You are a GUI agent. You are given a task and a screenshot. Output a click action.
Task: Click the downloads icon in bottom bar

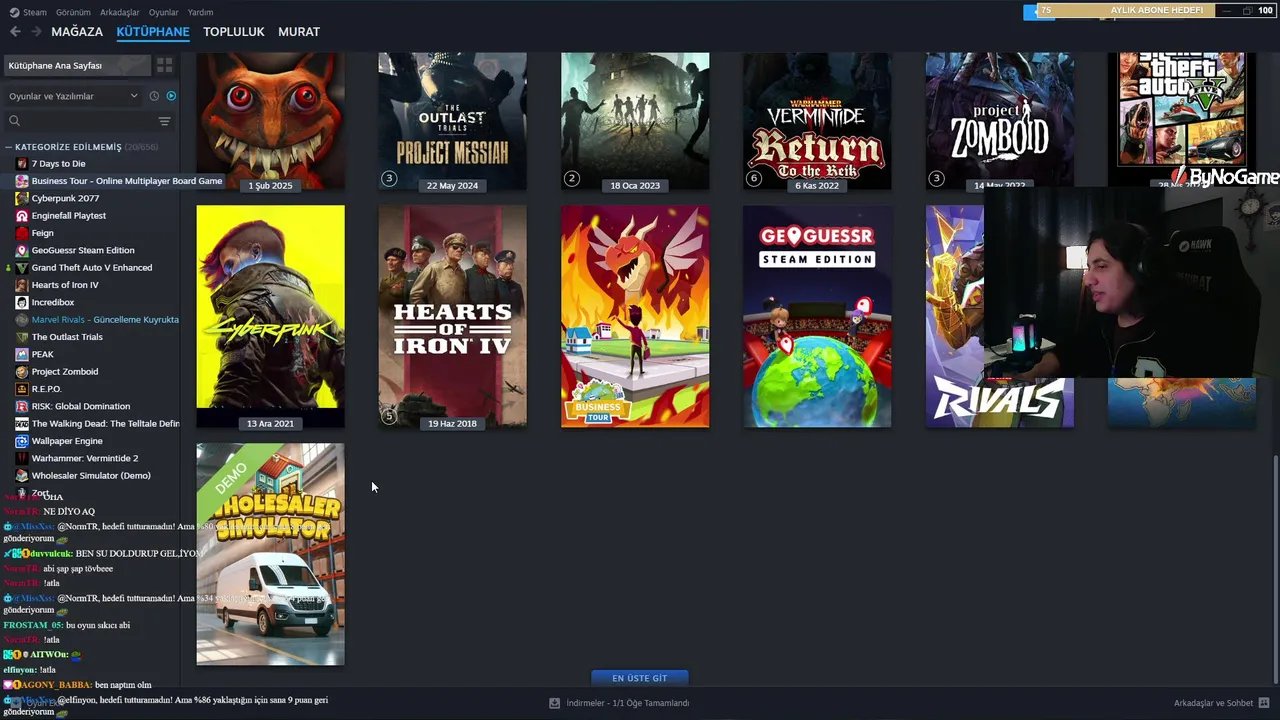point(554,703)
